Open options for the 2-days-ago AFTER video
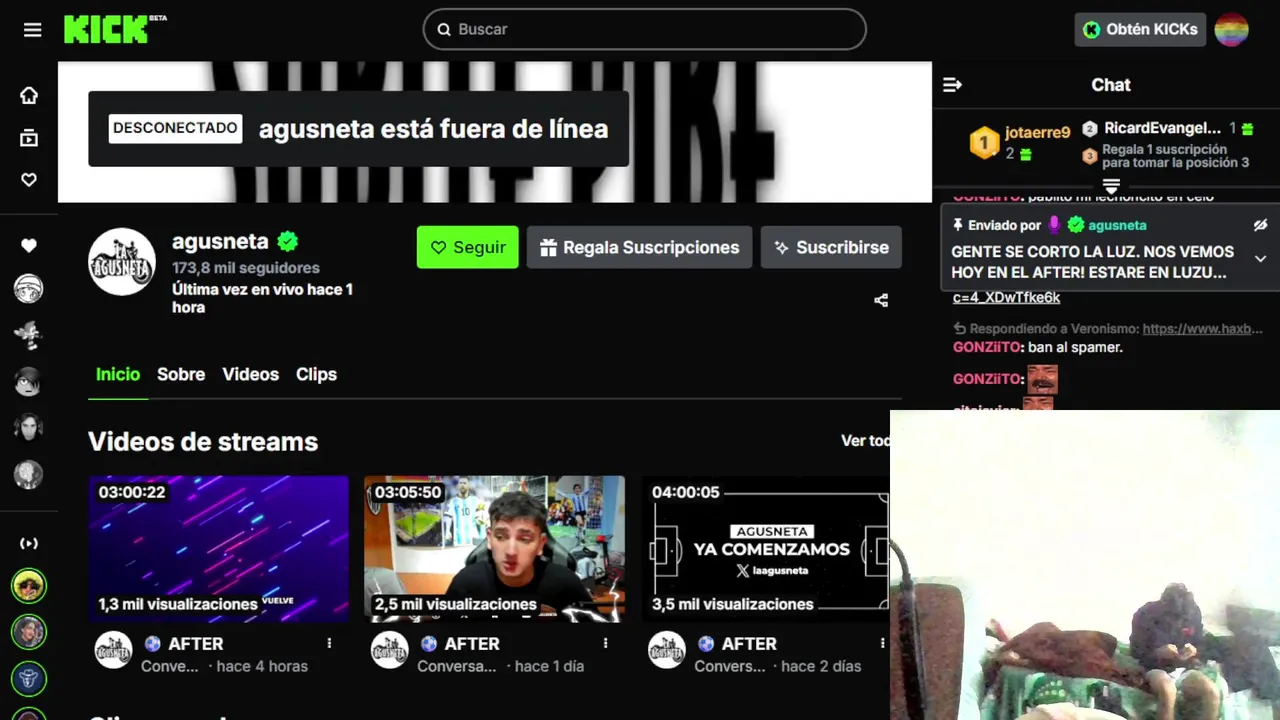The width and height of the screenshot is (1280, 720). click(x=882, y=644)
